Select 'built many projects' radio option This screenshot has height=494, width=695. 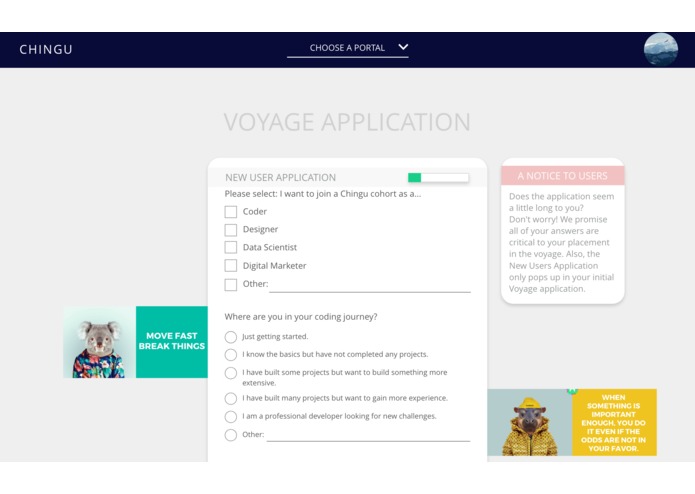click(230, 398)
